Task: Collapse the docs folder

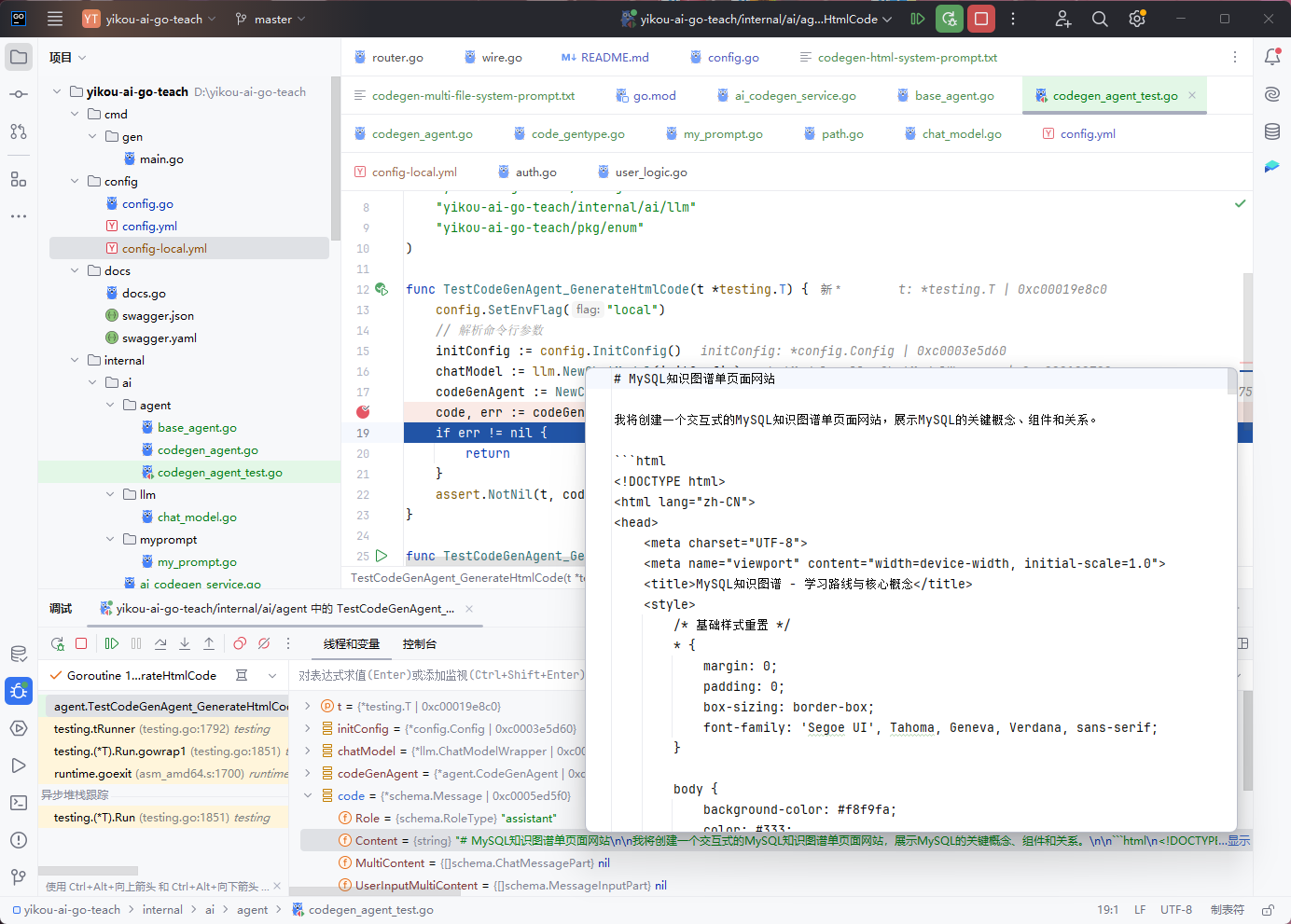Action: click(x=75, y=270)
